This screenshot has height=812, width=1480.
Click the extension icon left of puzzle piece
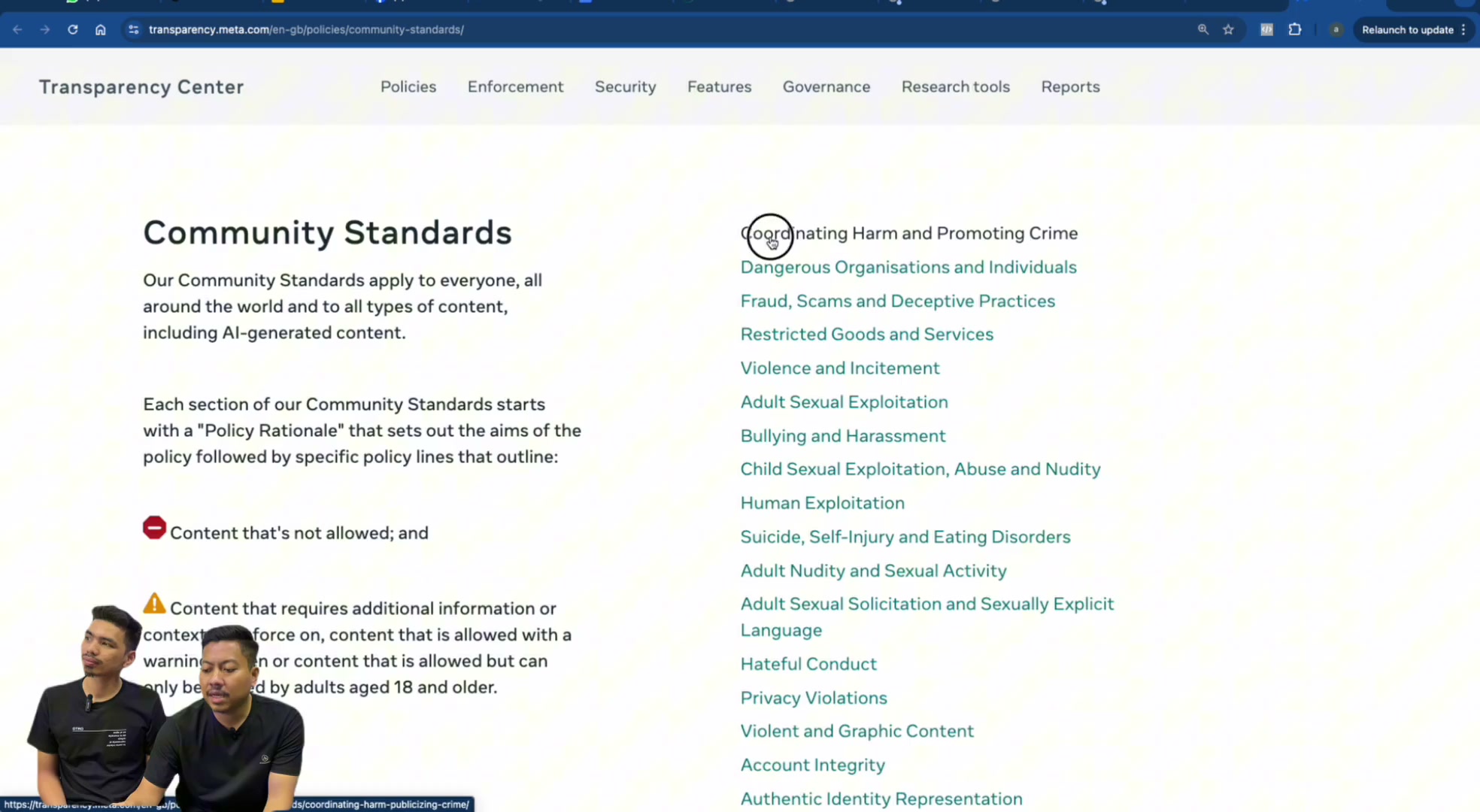click(x=1266, y=29)
